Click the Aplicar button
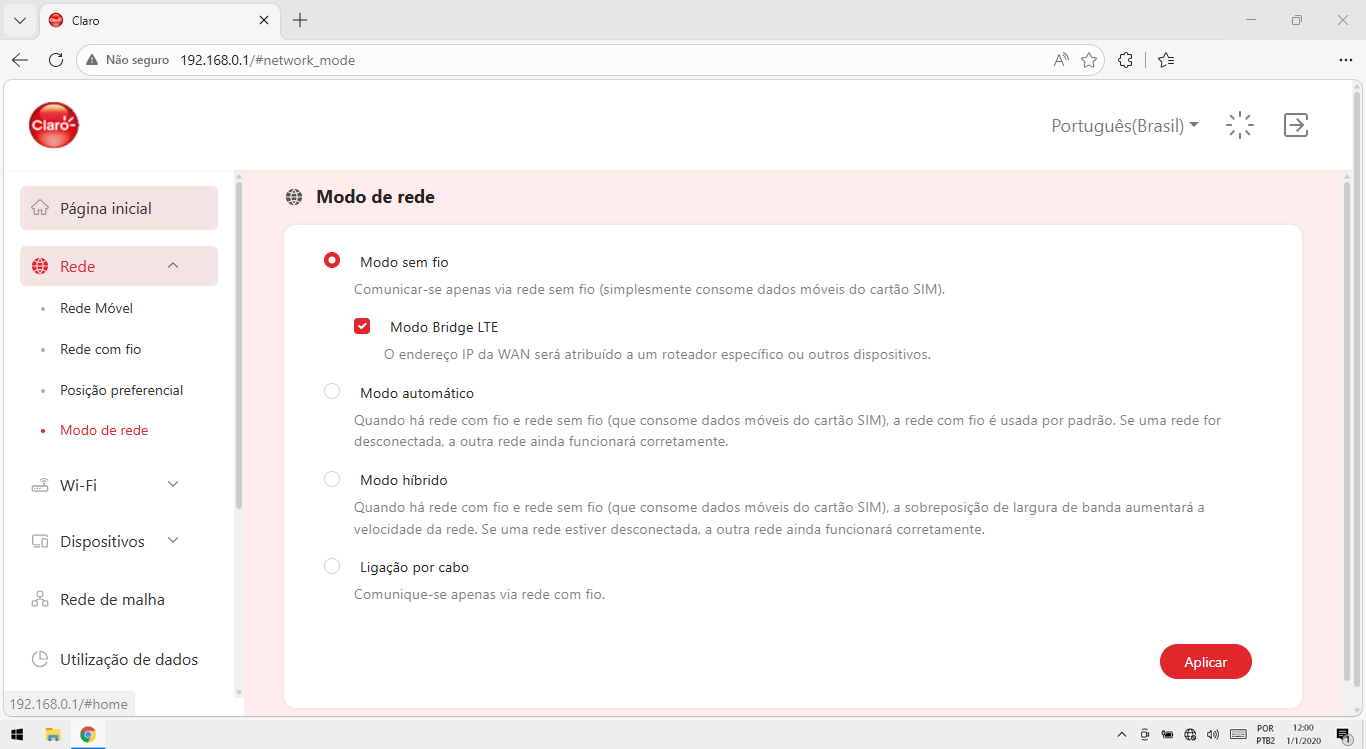The width and height of the screenshot is (1366, 749). pos(1206,662)
